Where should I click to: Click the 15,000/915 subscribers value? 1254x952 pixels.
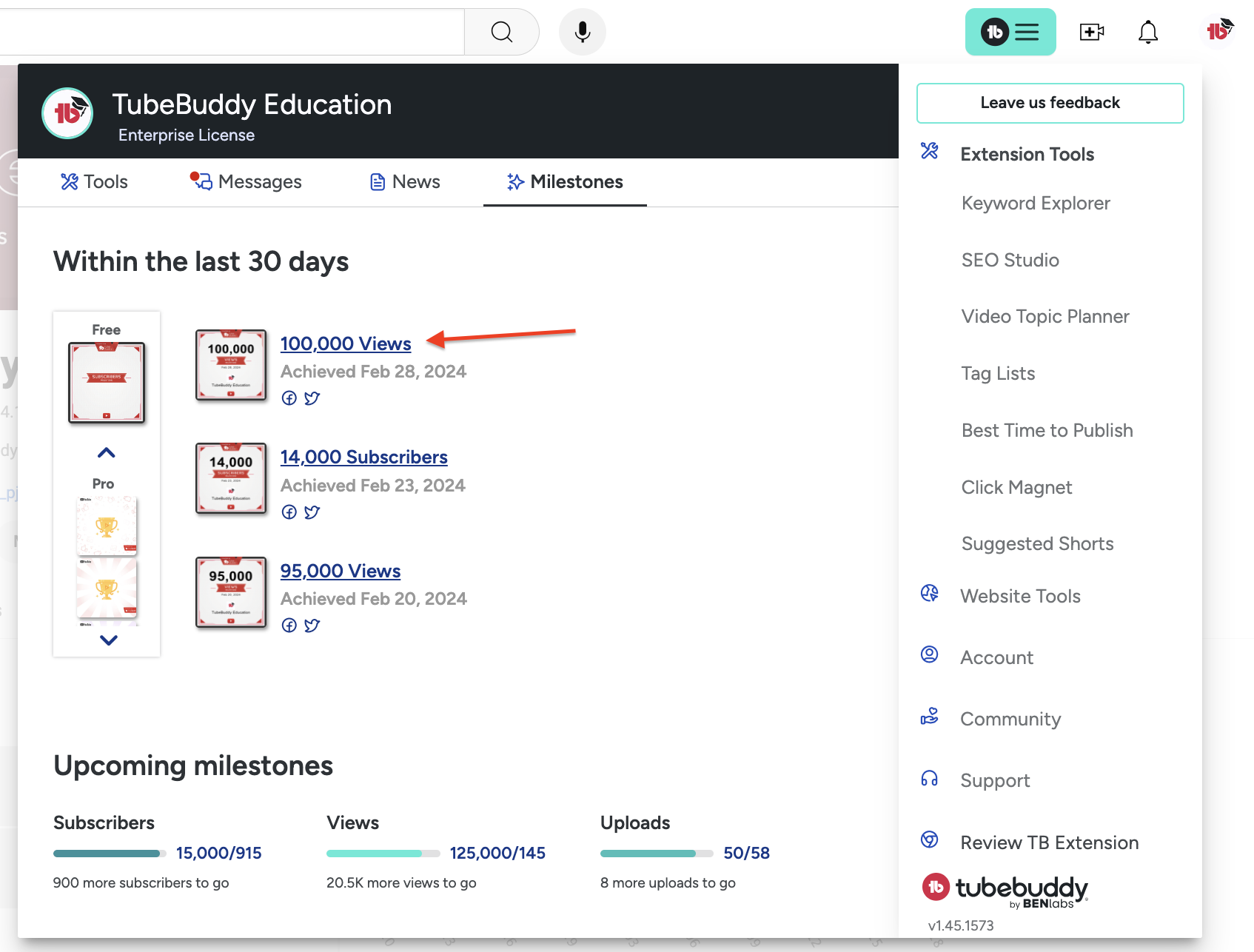[218, 854]
